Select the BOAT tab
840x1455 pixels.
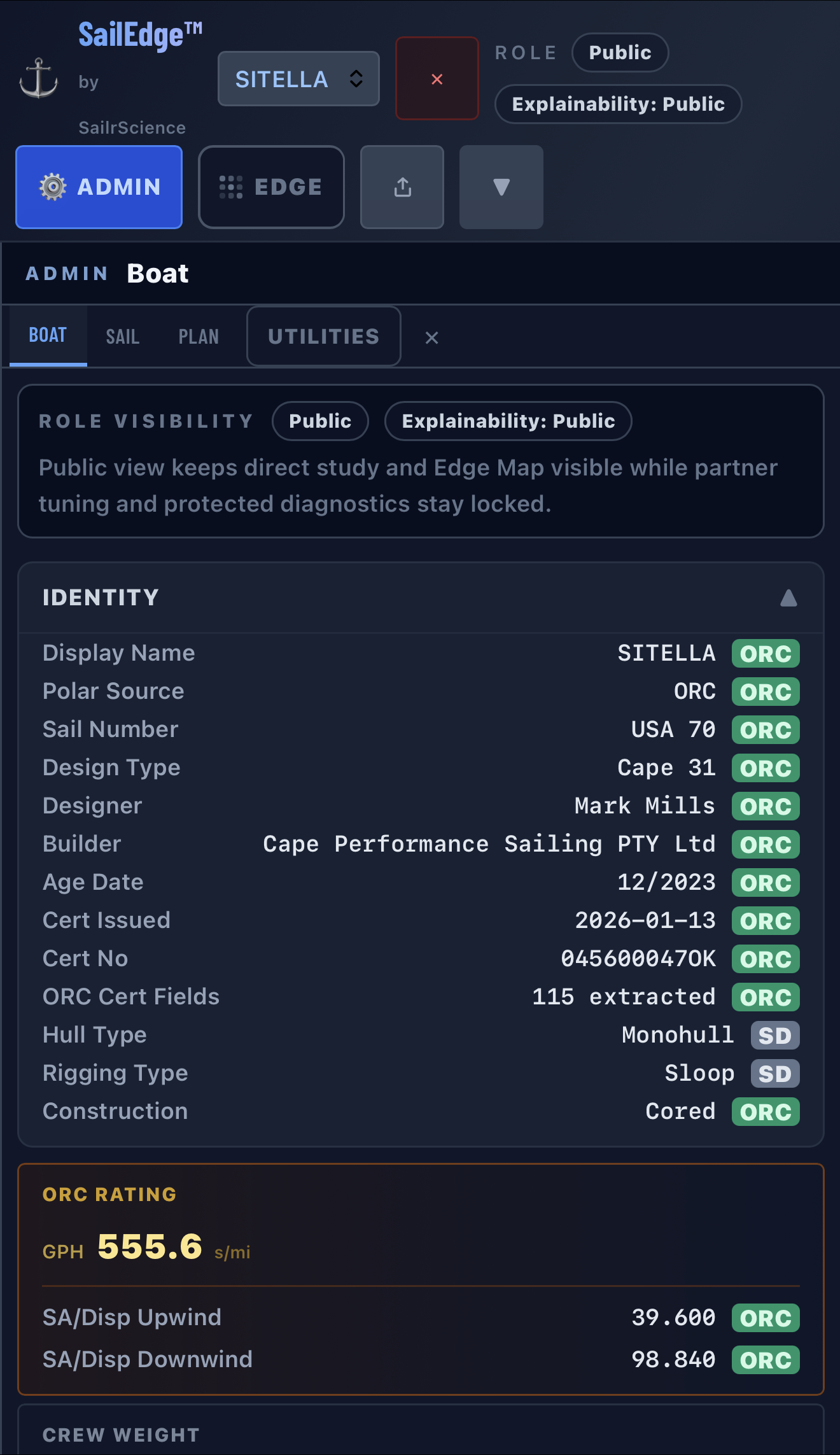pos(48,335)
